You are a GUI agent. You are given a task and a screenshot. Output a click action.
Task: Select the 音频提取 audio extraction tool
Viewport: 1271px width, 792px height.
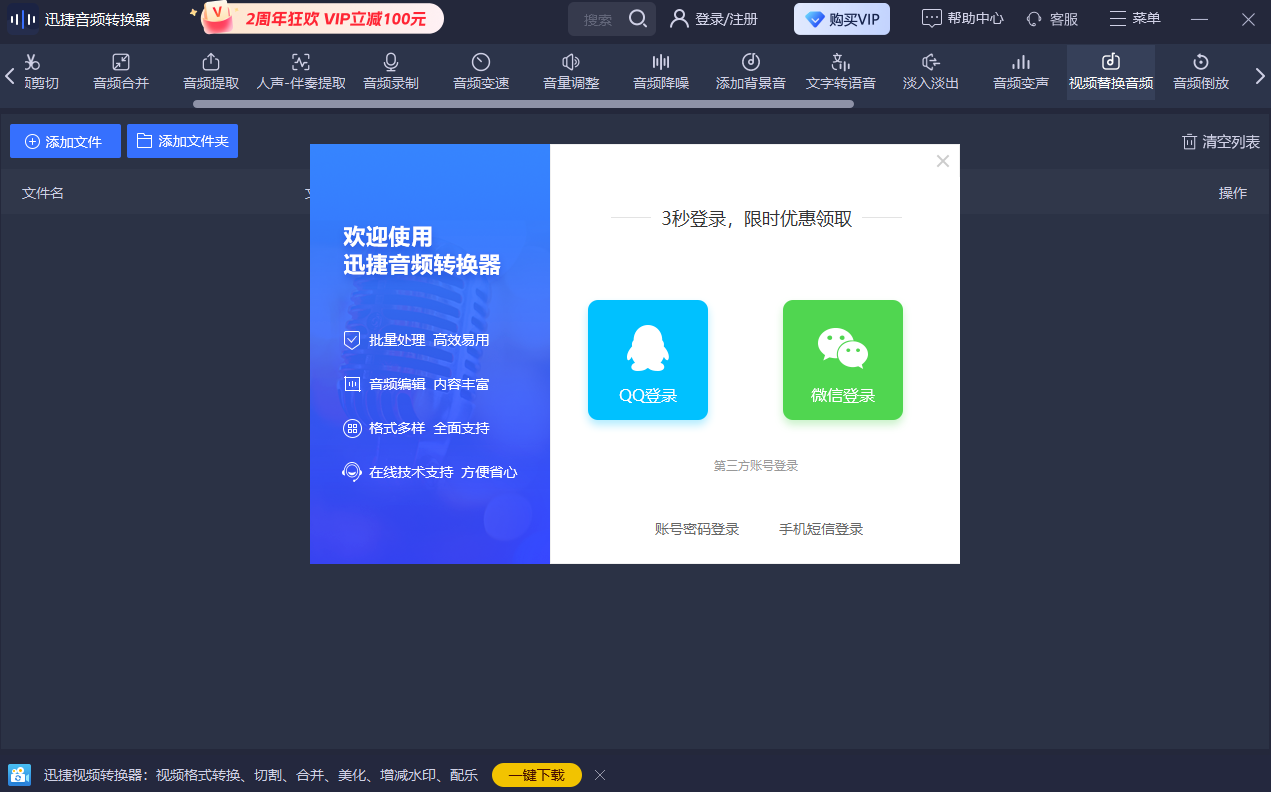click(x=210, y=71)
